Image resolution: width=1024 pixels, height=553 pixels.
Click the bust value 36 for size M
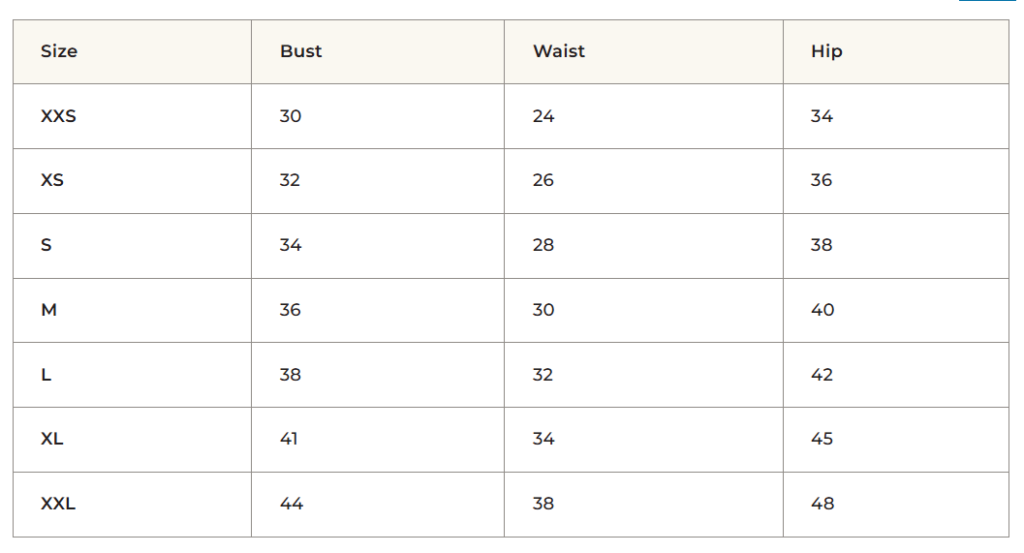[290, 310]
